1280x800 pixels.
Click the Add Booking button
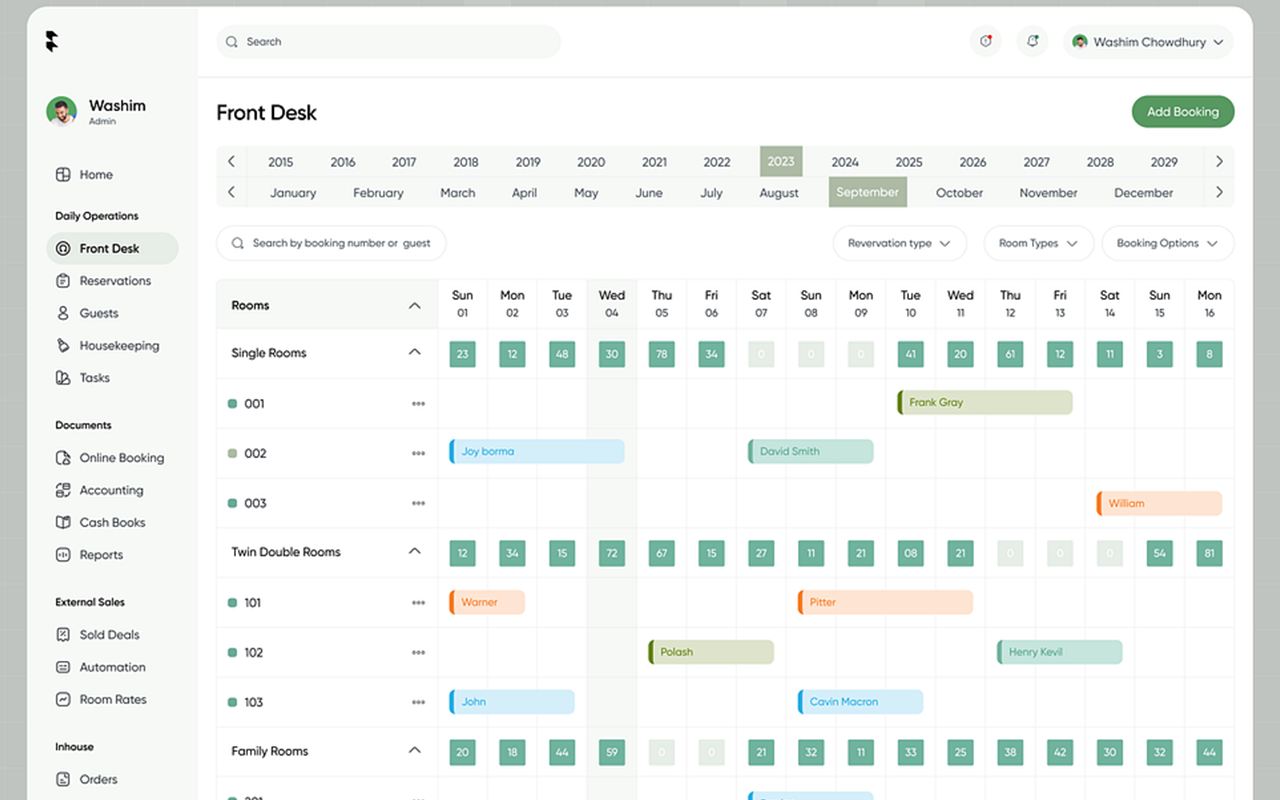1182,112
